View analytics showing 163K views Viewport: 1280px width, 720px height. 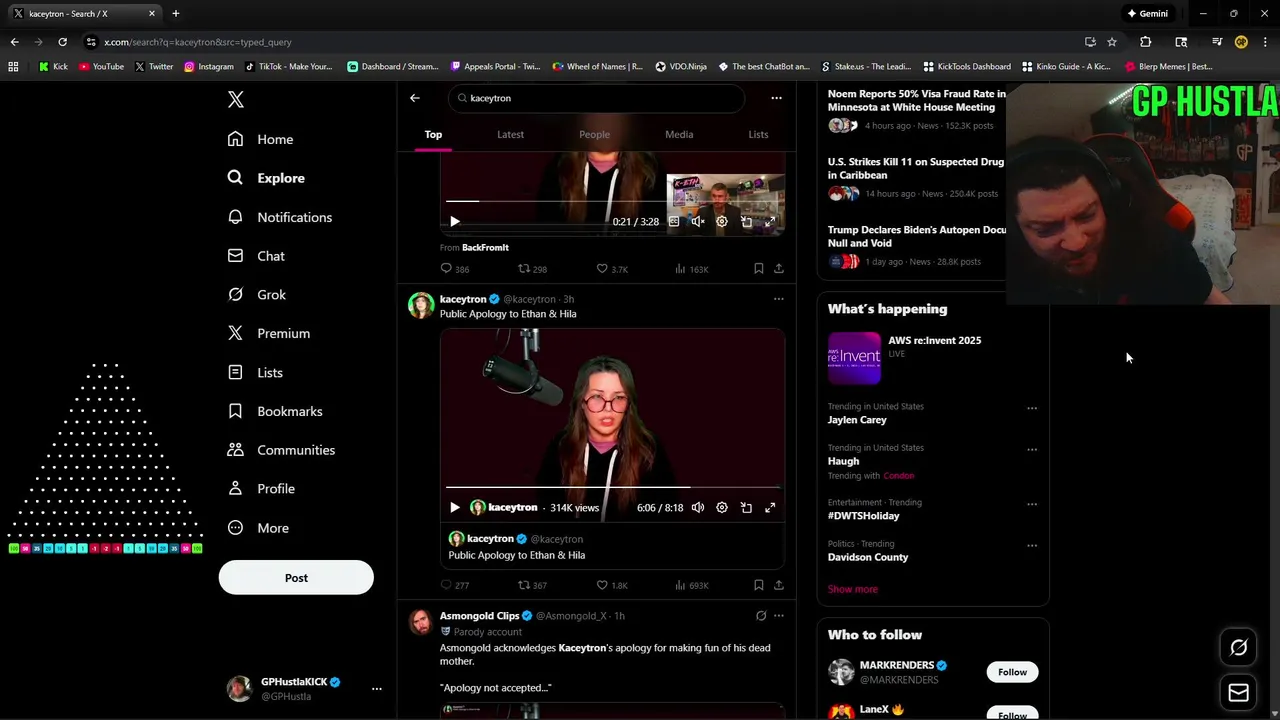tap(691, 269)
